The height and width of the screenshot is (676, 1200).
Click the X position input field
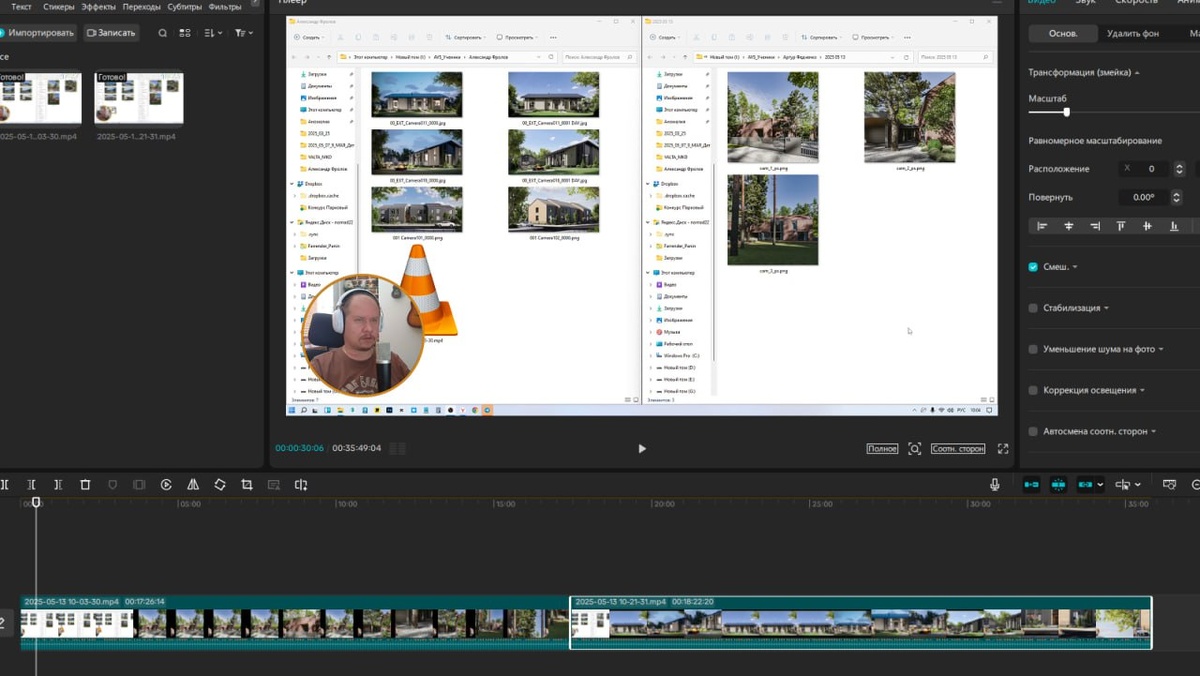tap(1143, 169)
